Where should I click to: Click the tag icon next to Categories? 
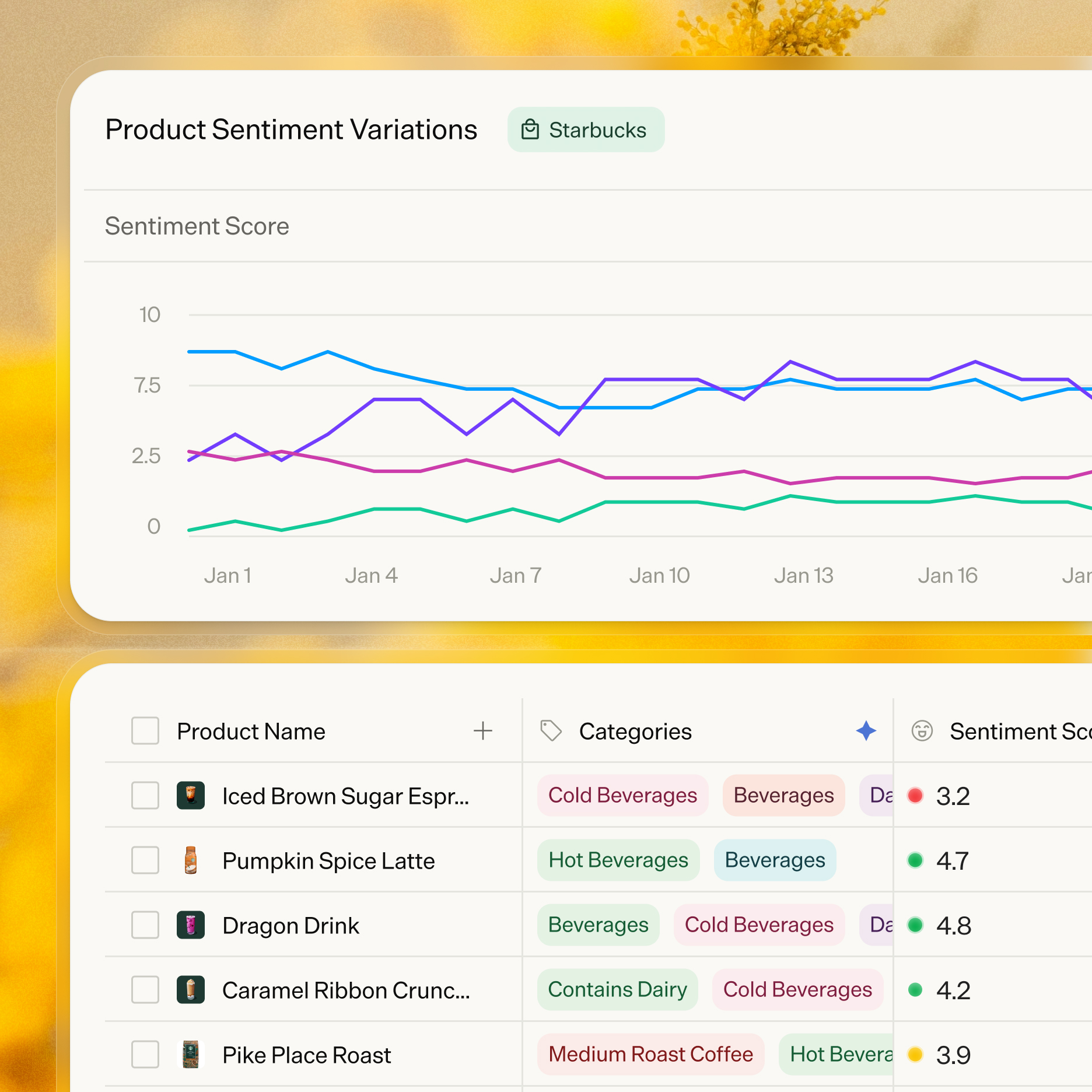551,730
